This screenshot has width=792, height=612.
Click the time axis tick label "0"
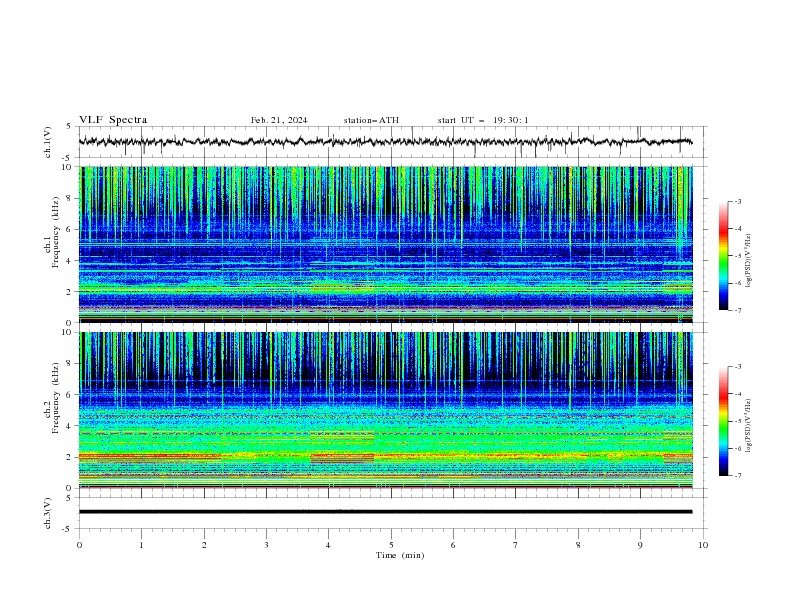pyautogui.click(x=79, y=545)
